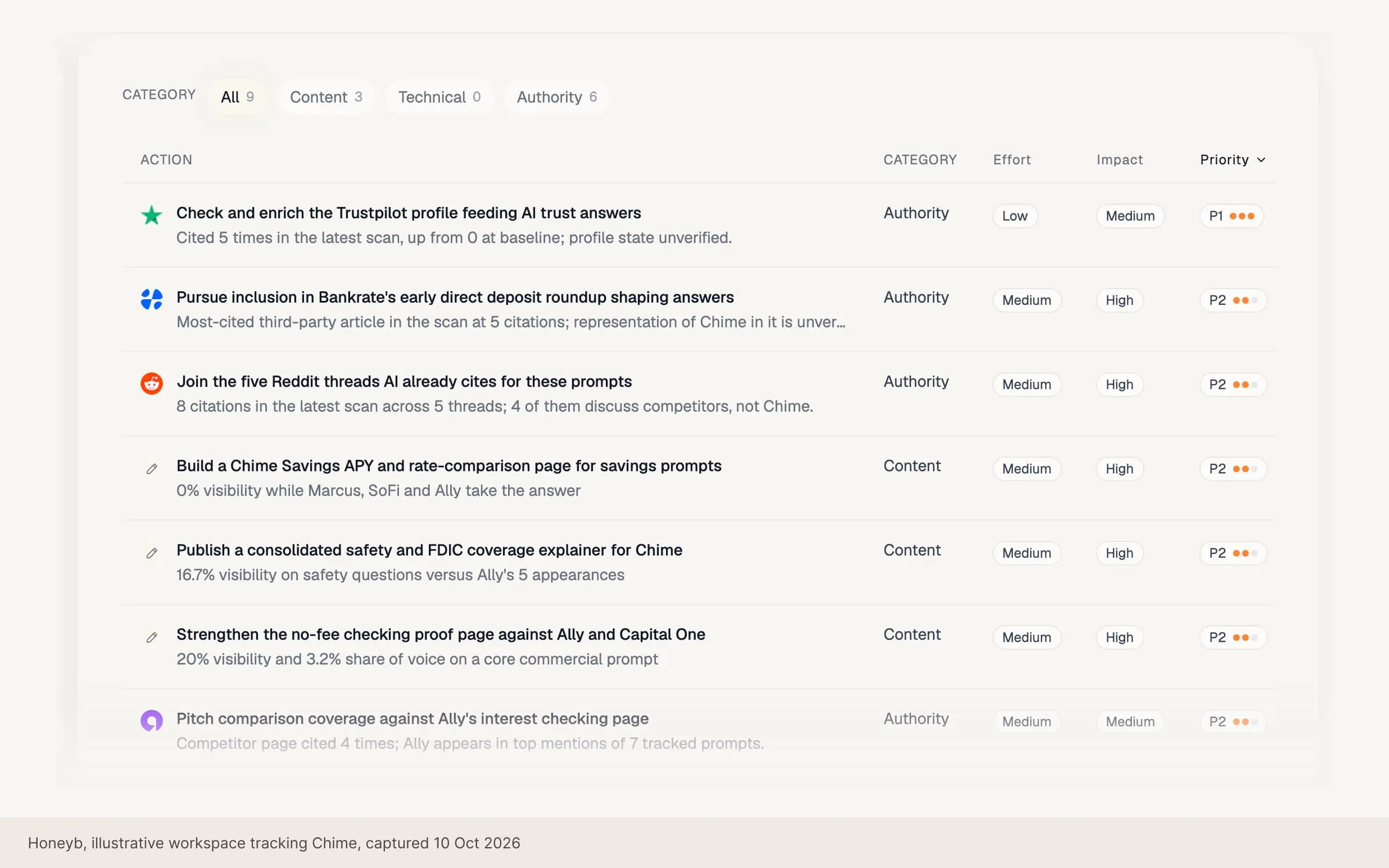The height and width of the screenshot is (868, 1389).
Task: Click the High impact pill on Reddit threads row
Action: tap(1119, 385)
